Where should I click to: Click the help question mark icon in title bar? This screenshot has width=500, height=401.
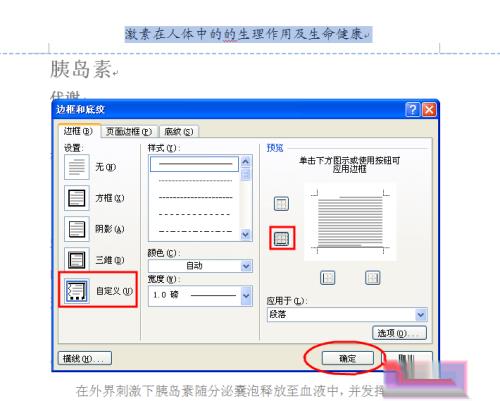point(412,109)
